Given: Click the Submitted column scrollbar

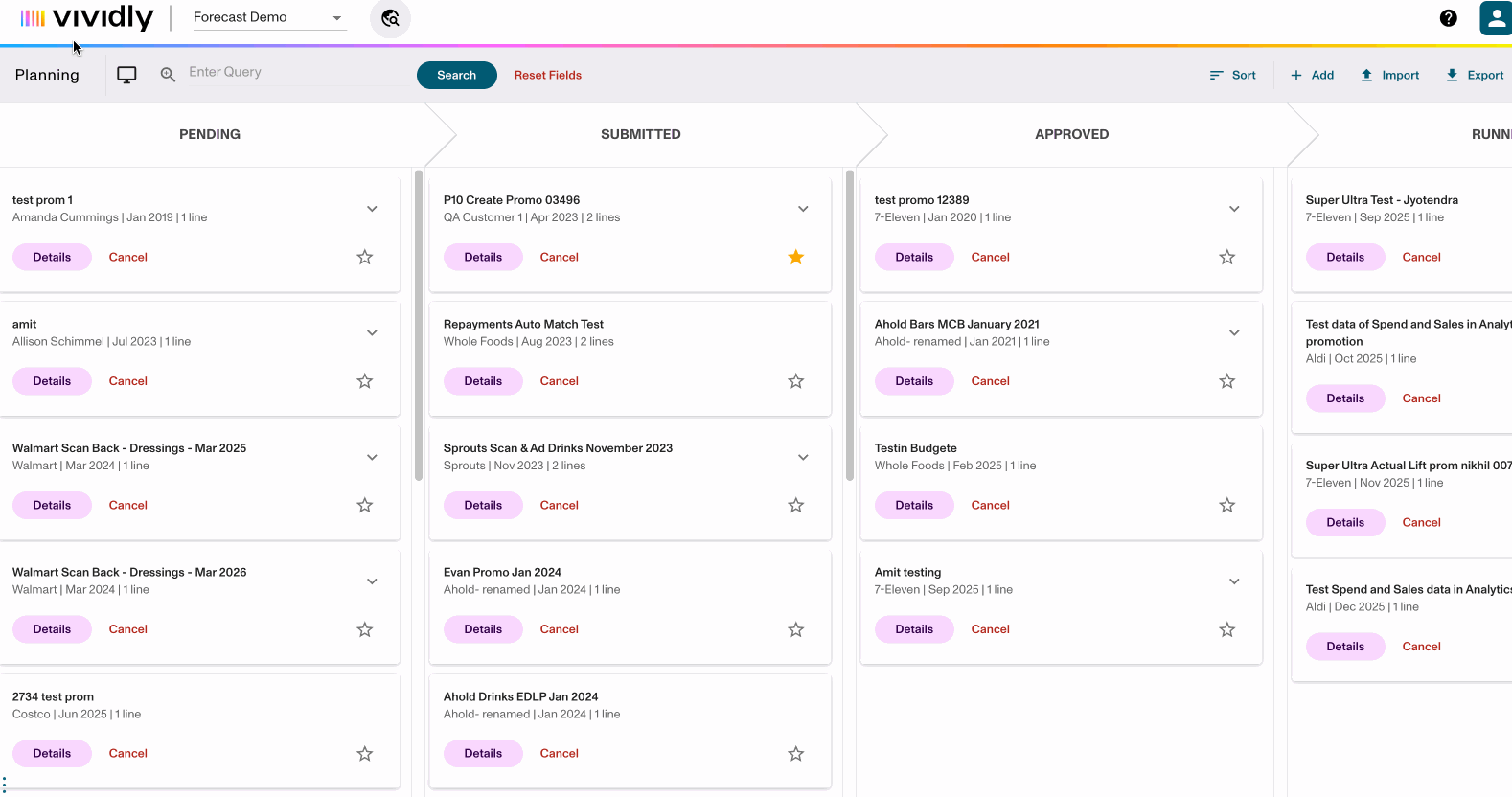Looking at the screenshot, I should 850,326.
